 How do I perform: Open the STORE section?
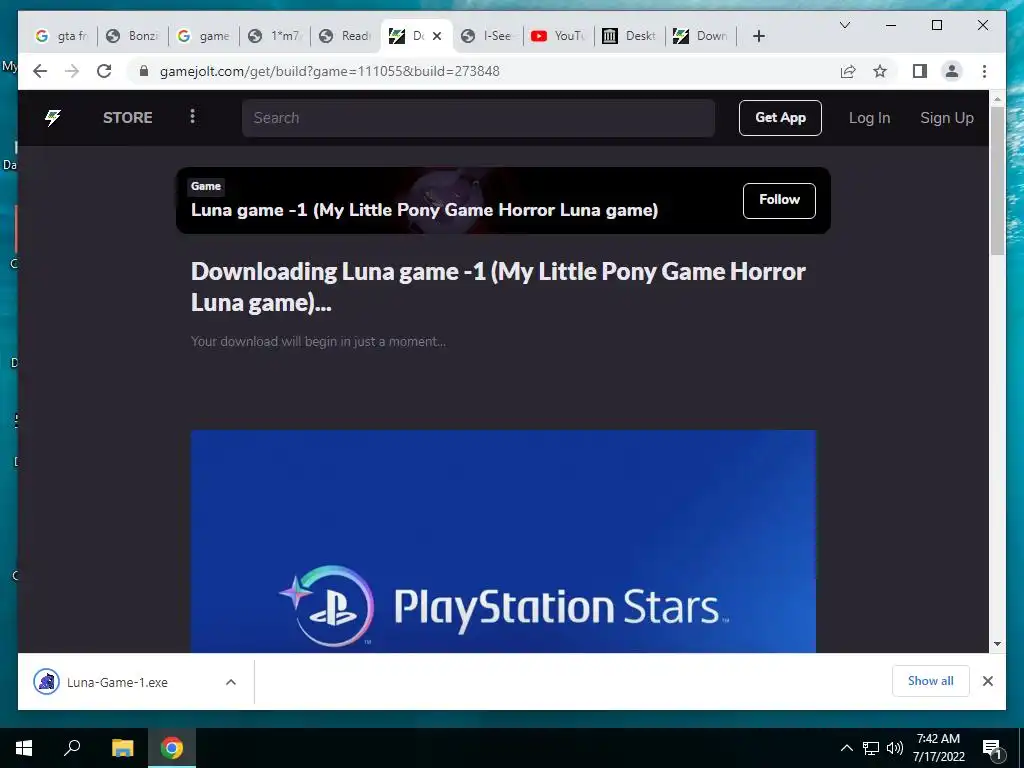coord(127,118)
